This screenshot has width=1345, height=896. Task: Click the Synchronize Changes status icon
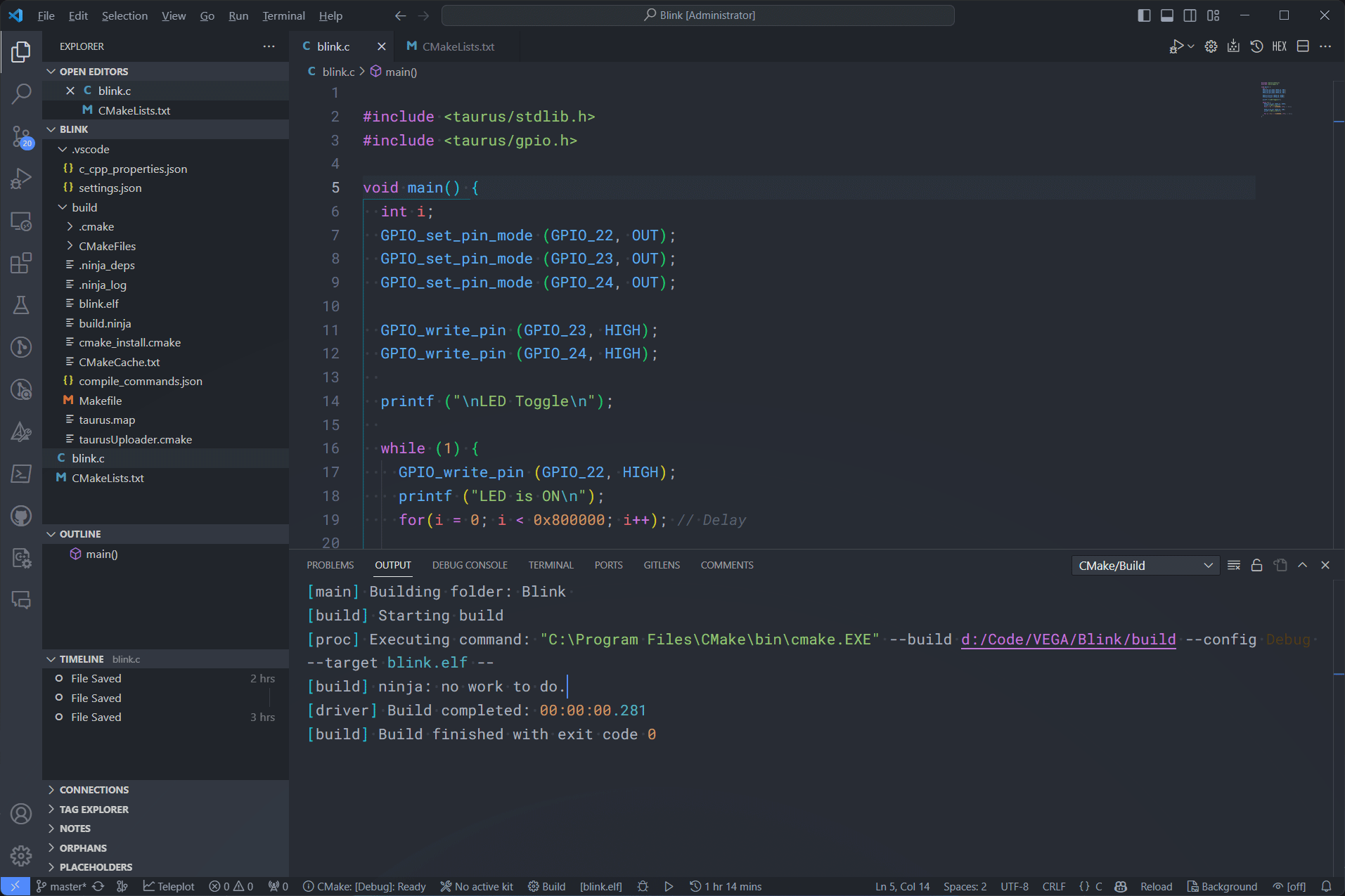point(98,886)
